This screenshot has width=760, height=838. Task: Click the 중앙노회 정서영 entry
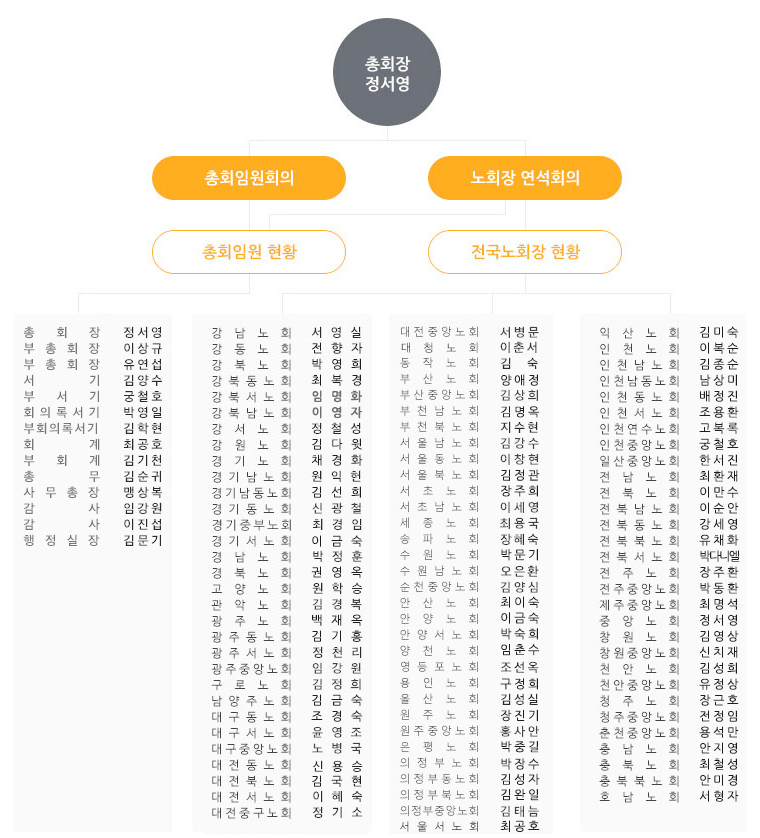coord(669,620)
